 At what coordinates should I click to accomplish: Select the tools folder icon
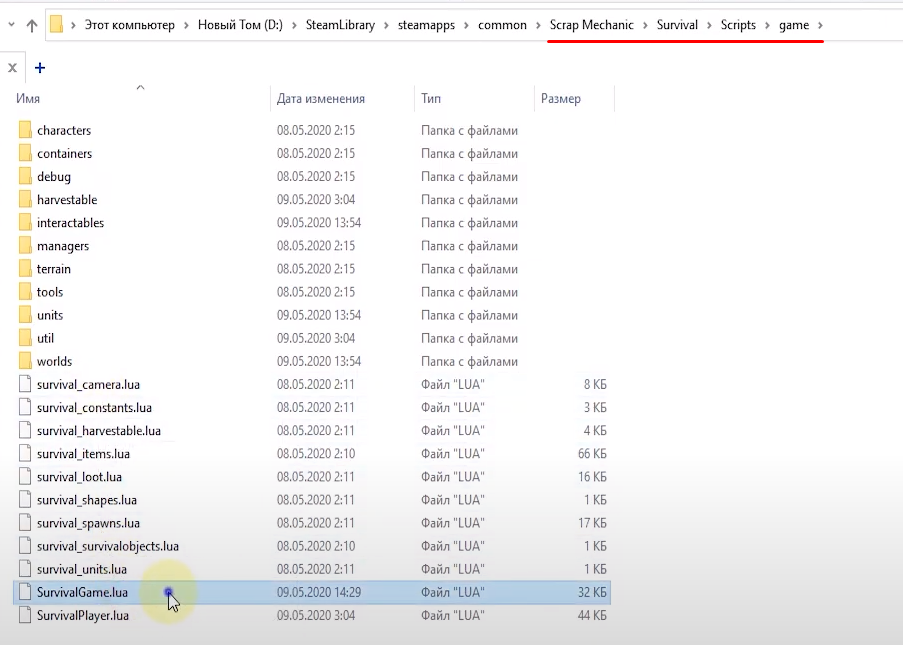click(25, 291)
